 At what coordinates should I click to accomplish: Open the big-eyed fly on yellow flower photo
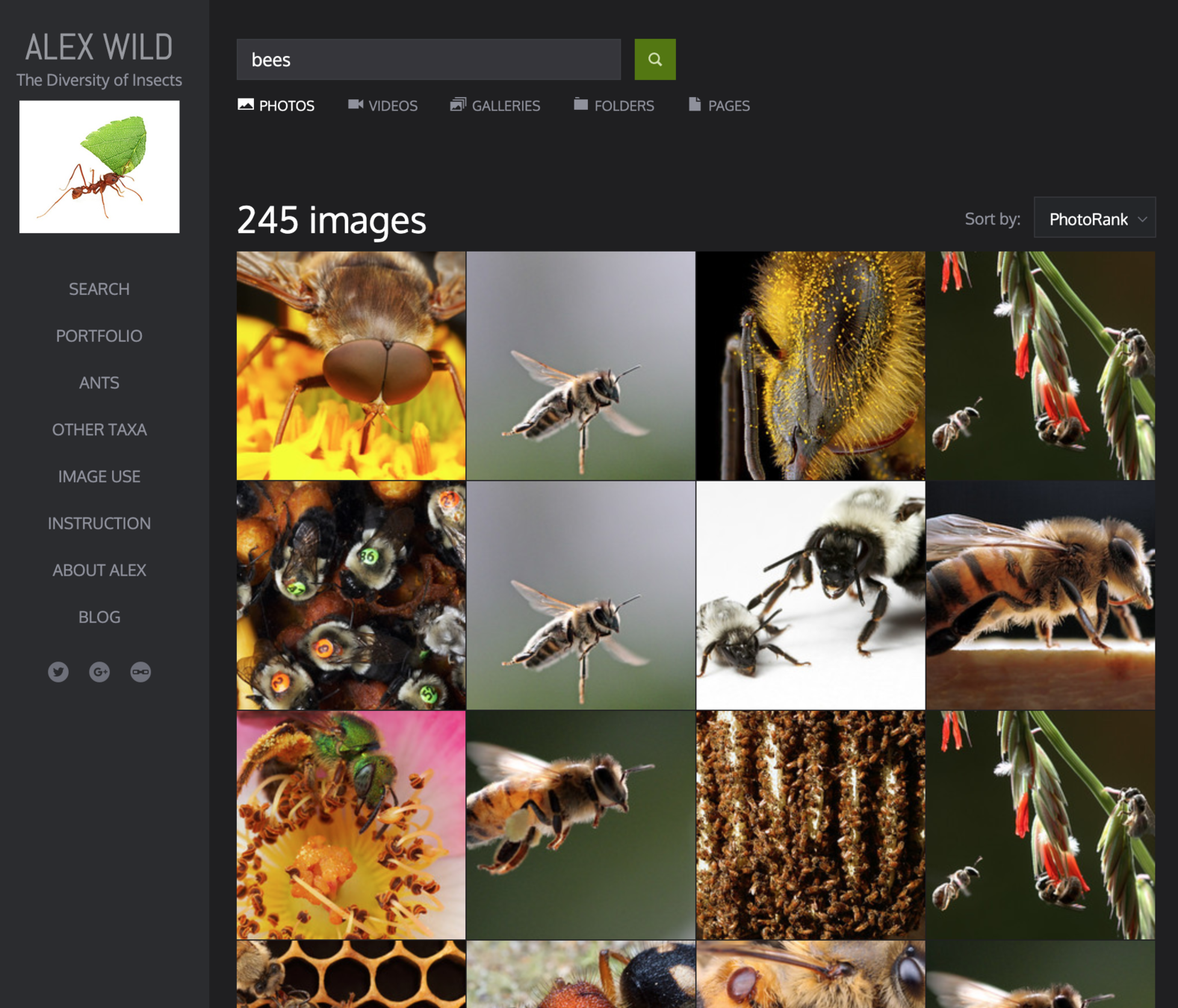pyautogui.click(x=351, y=366)
